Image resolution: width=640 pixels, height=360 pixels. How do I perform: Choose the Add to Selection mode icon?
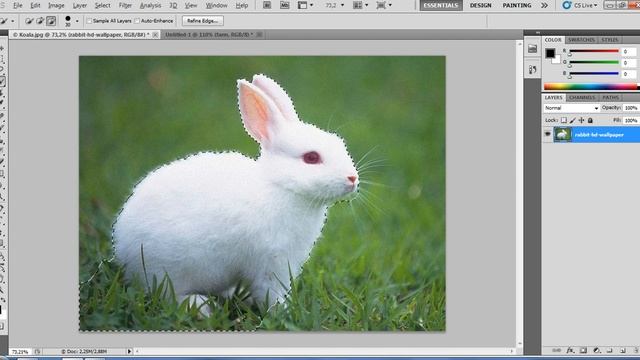pos(40,21)
